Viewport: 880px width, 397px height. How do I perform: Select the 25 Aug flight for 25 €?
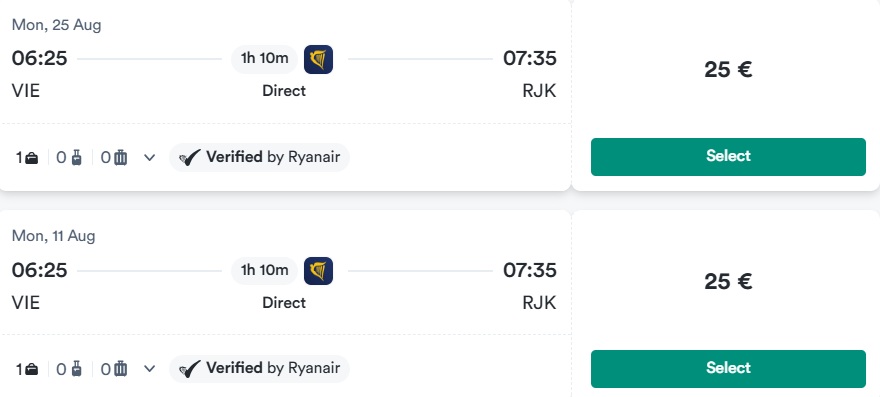pyautogui.click(x=728, y=157)
